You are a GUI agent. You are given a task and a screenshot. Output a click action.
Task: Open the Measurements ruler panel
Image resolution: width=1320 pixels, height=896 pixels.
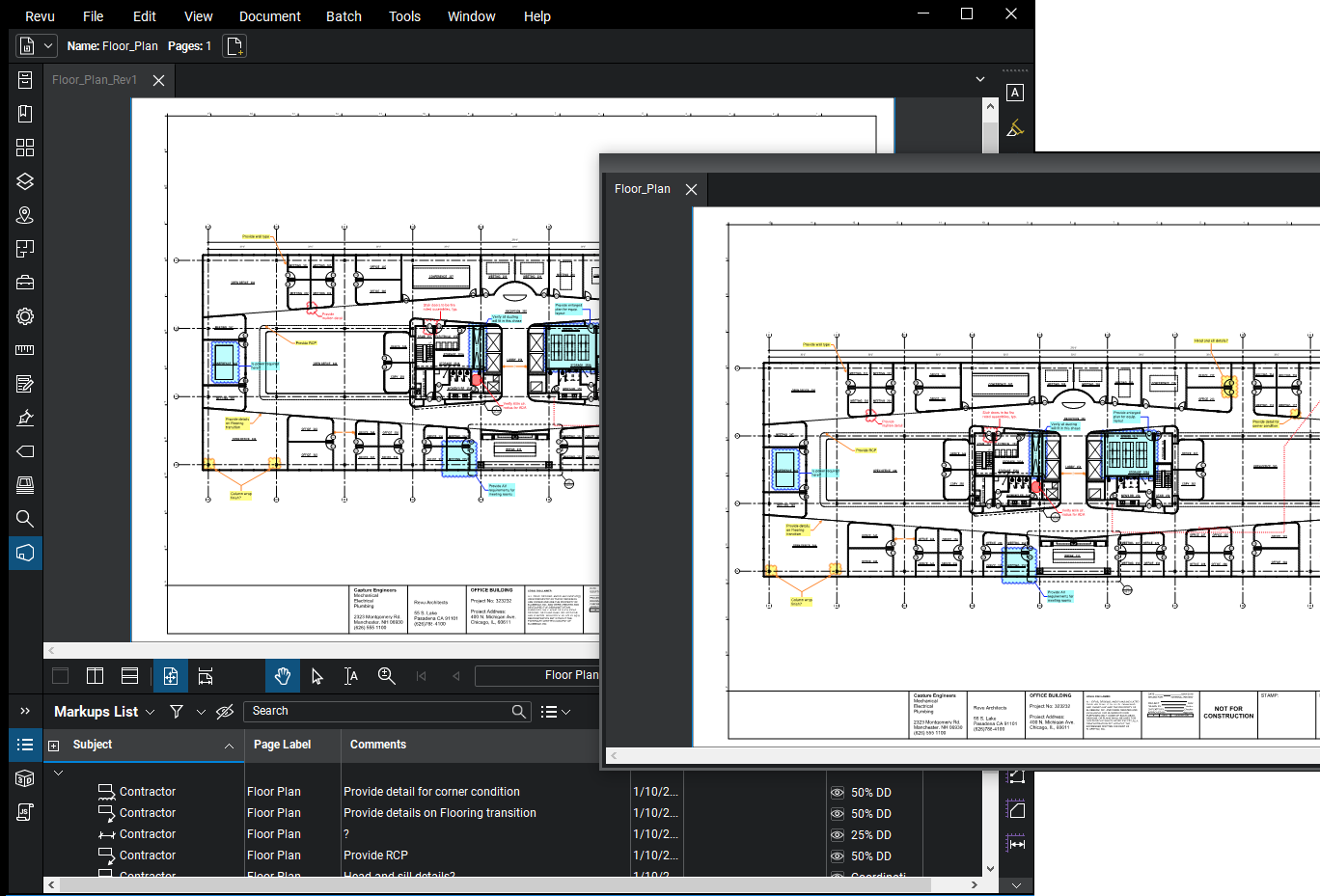[x=25, y=350]
